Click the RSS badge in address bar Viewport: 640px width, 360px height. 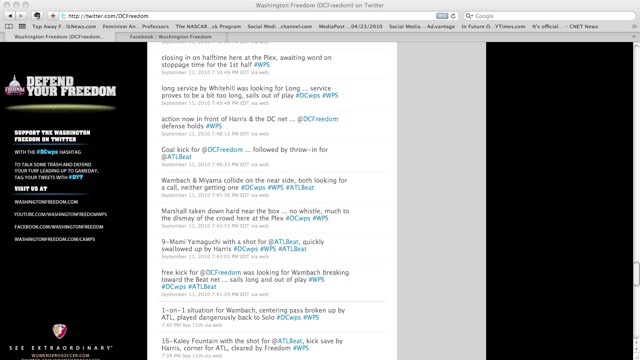[442, 16]
